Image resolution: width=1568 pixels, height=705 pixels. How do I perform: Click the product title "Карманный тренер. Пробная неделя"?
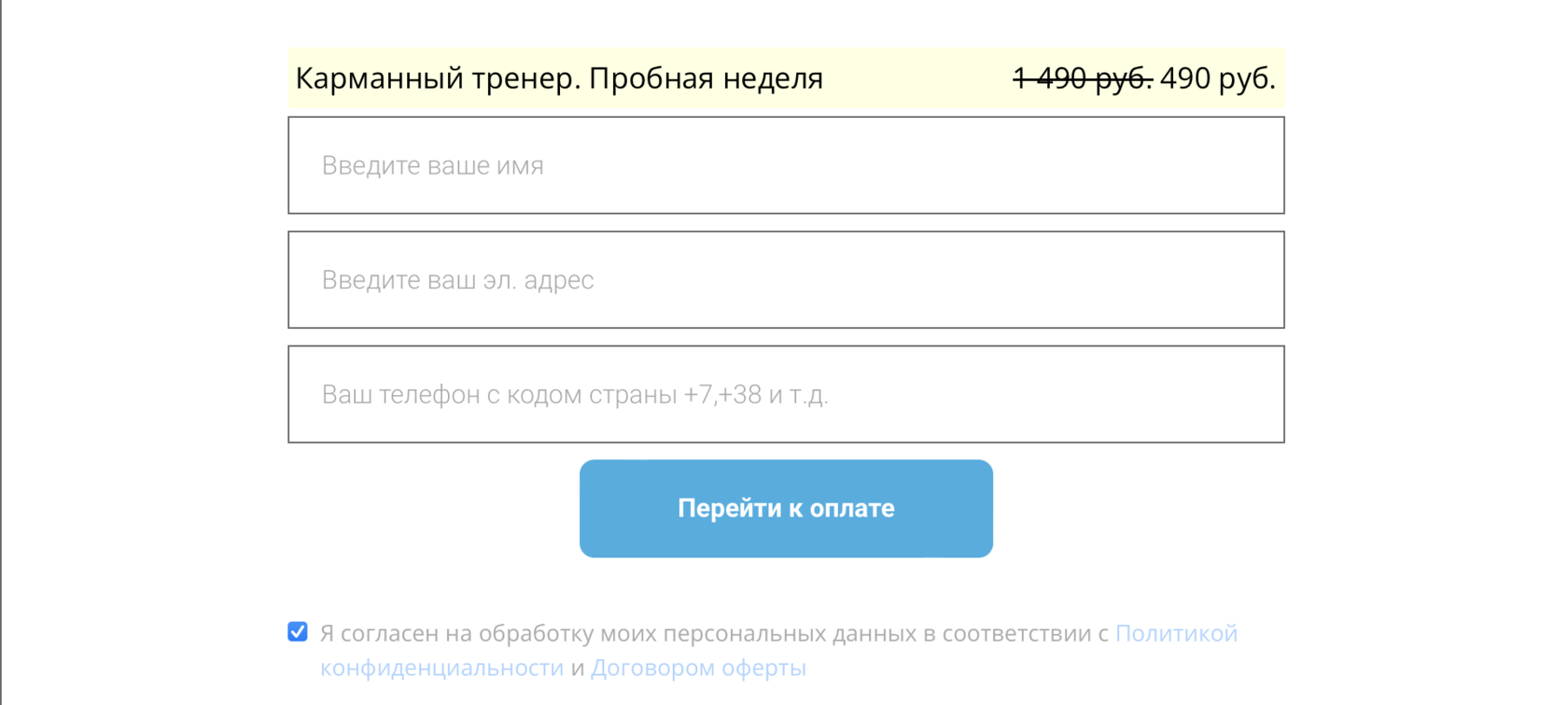(559, 78)
